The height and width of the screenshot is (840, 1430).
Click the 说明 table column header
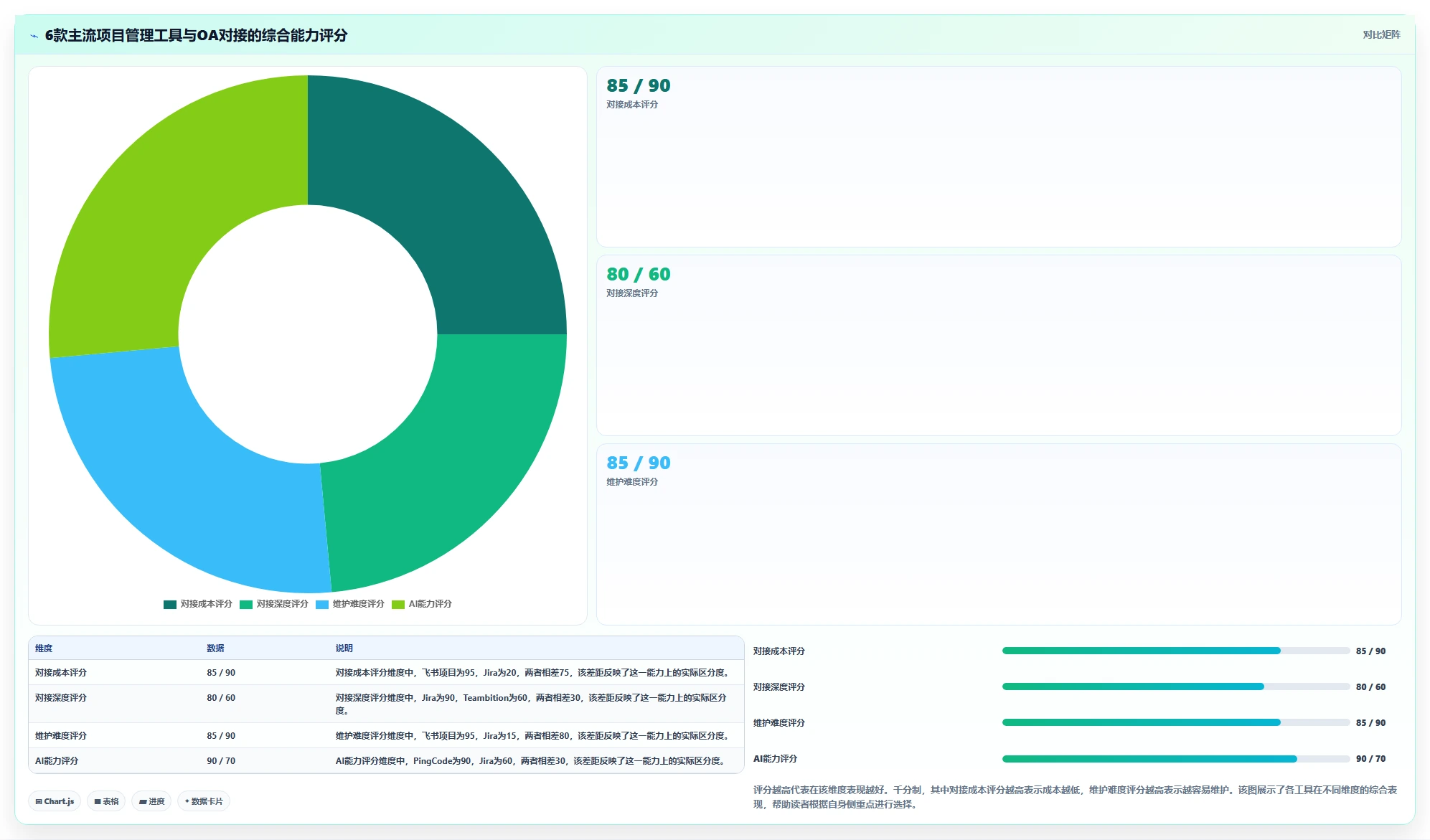344,648
